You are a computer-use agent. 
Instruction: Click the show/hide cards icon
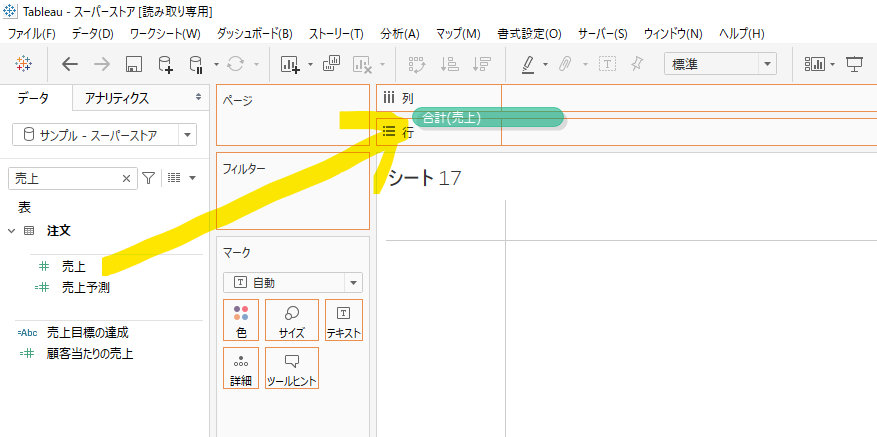815,64
